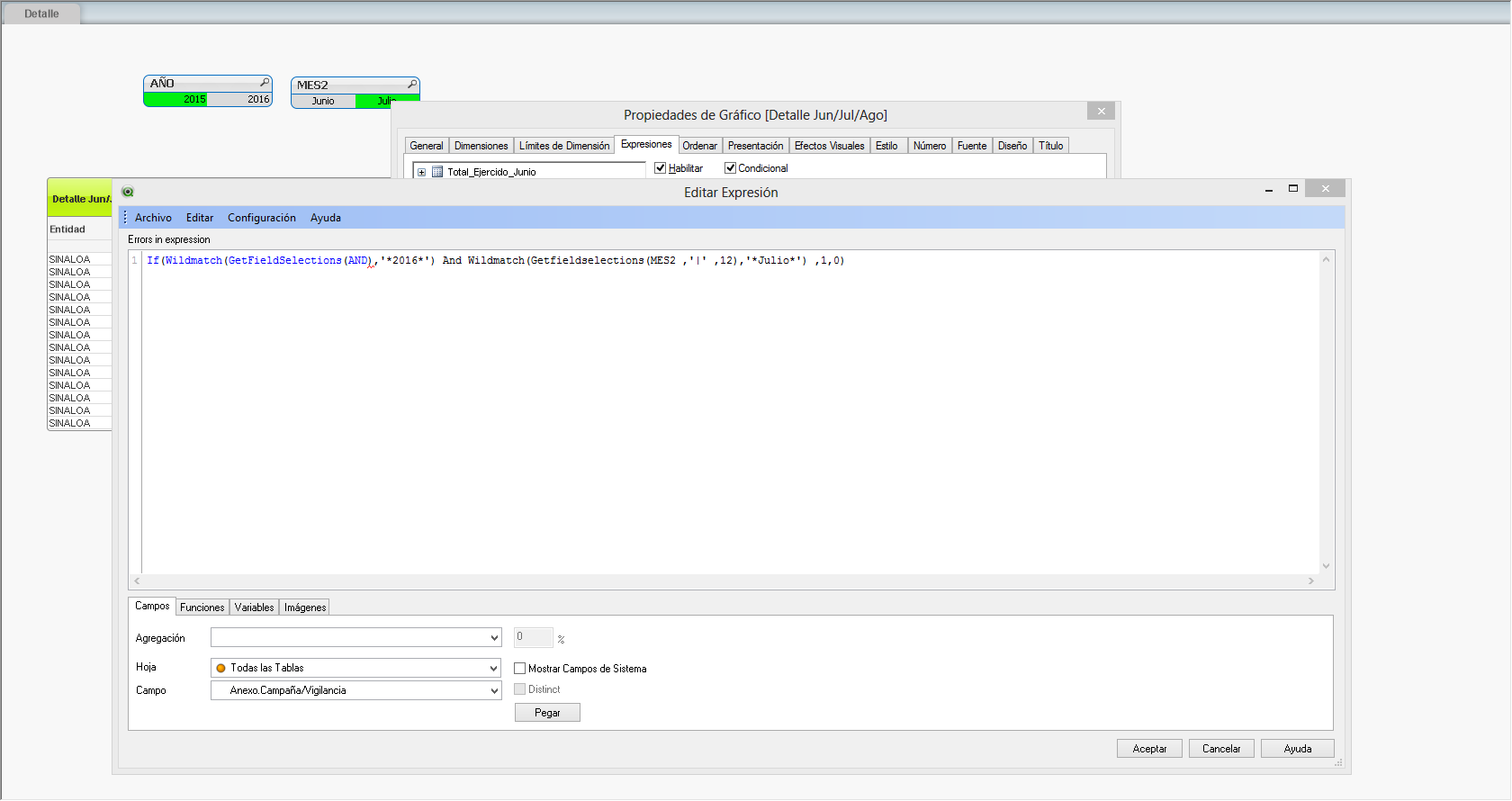Open Dimensiones tab in chart properties
Screen dimensions: 1512x801
[x=481, y=146]
